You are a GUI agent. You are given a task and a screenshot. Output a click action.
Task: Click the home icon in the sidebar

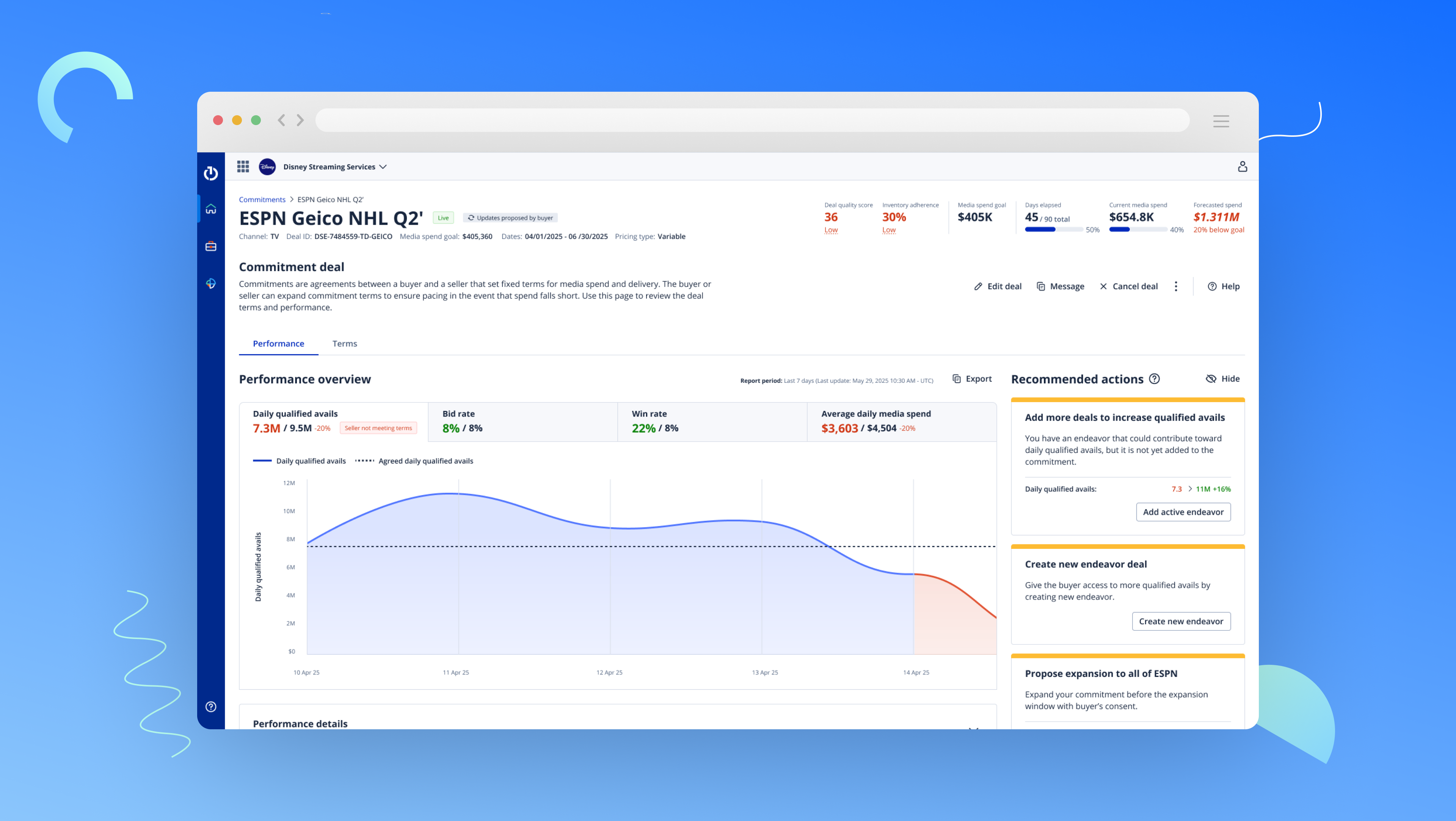click(211, 209)
